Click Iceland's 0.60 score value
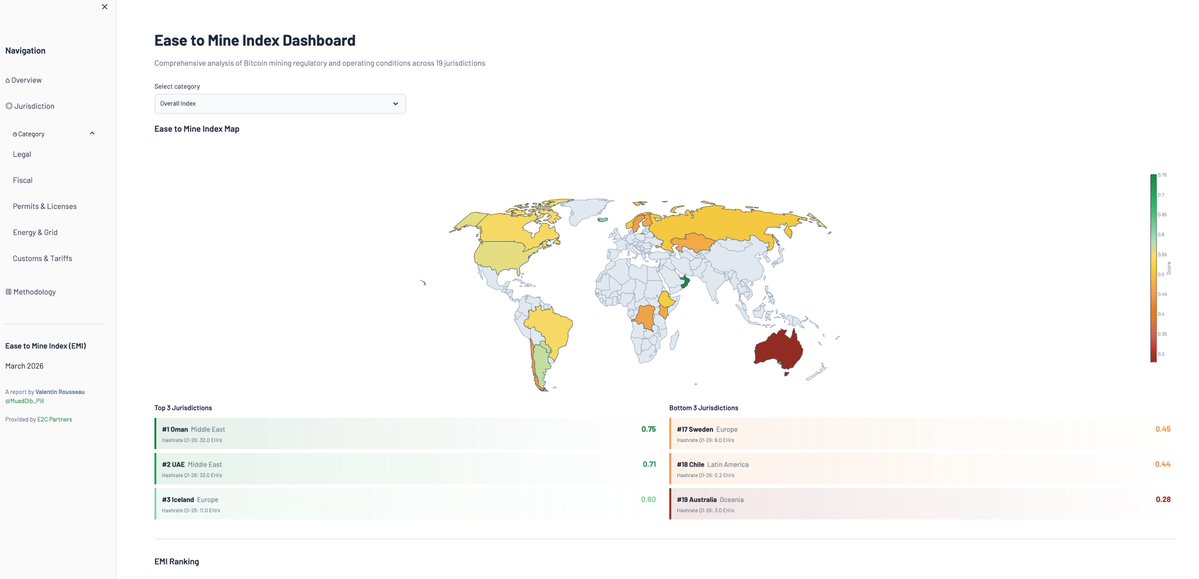The image size is (1199, 579). click(648, 499)
